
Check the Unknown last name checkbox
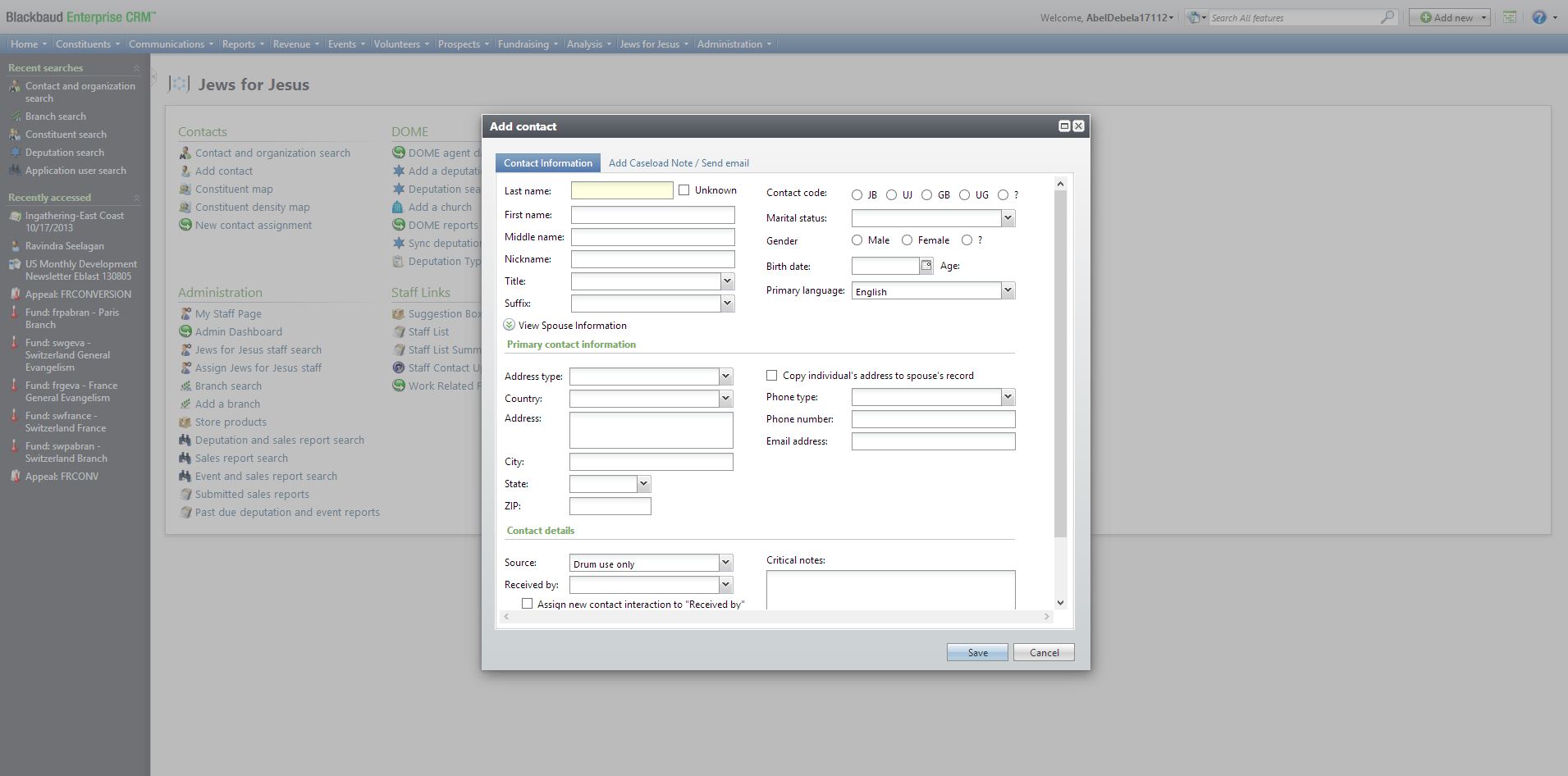[683, 190]
